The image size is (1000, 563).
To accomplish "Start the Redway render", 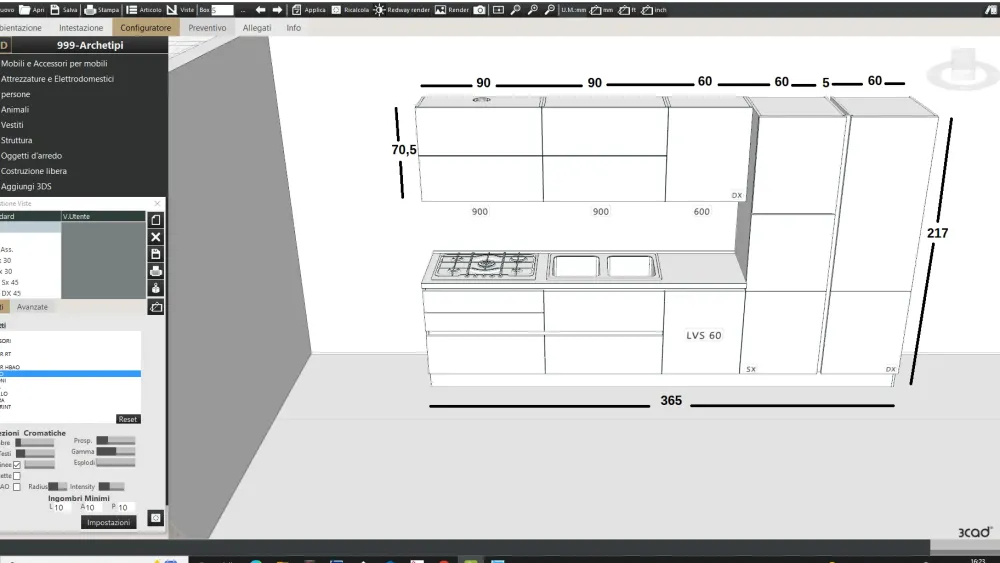I will [380, 9].
